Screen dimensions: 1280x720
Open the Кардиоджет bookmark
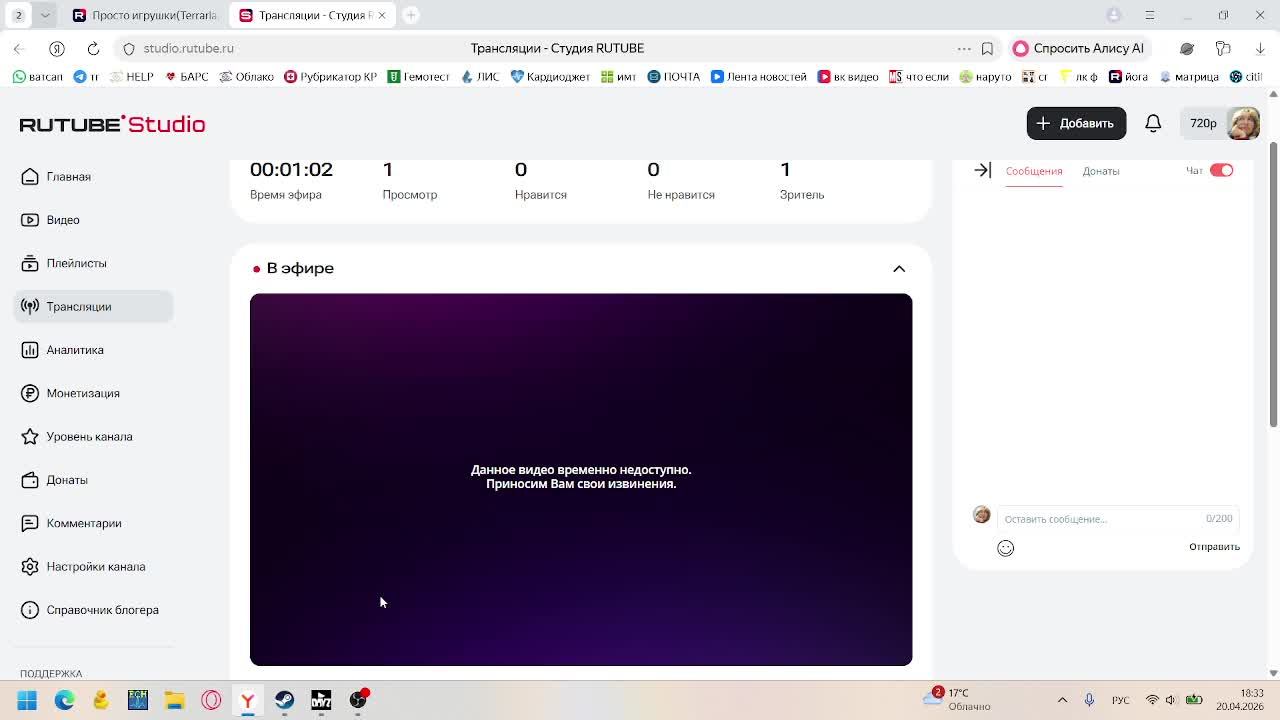pos(551,77)
